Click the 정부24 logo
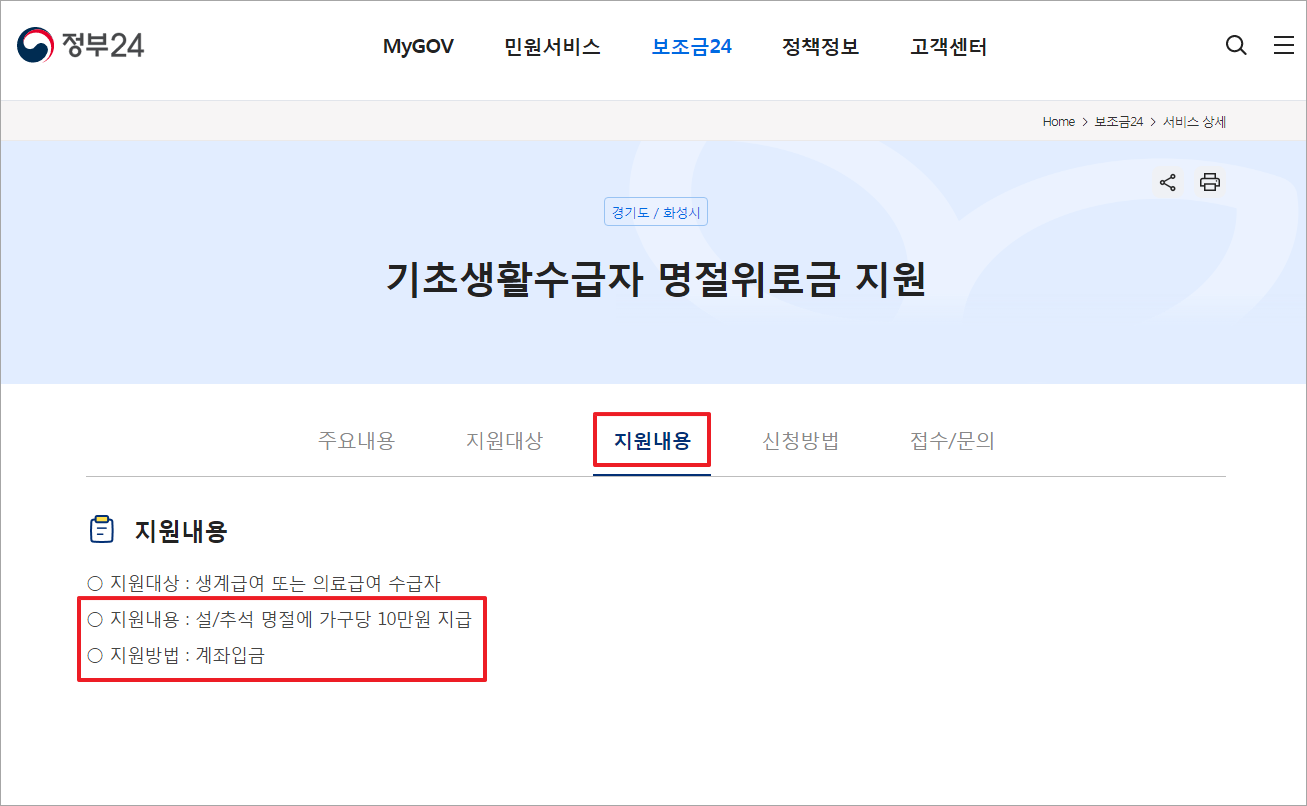 click(x=80, y=44)
